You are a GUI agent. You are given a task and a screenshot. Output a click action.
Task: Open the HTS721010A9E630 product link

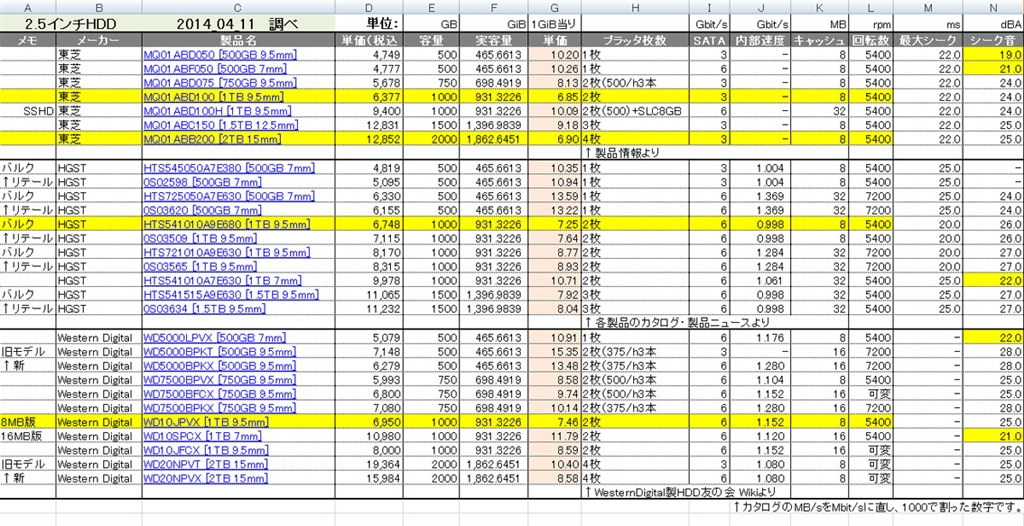pyautogui.click(x=226, y=252)
